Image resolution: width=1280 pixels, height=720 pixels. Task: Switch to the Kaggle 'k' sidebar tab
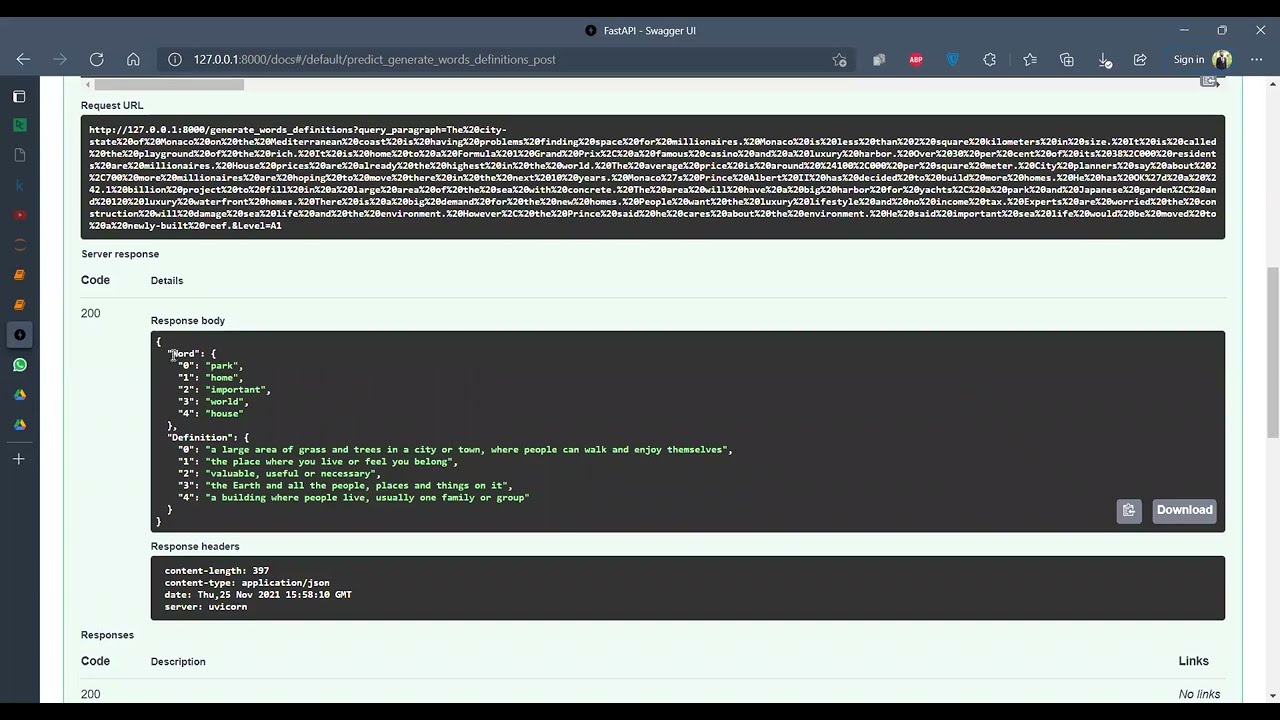coord(19,185)
